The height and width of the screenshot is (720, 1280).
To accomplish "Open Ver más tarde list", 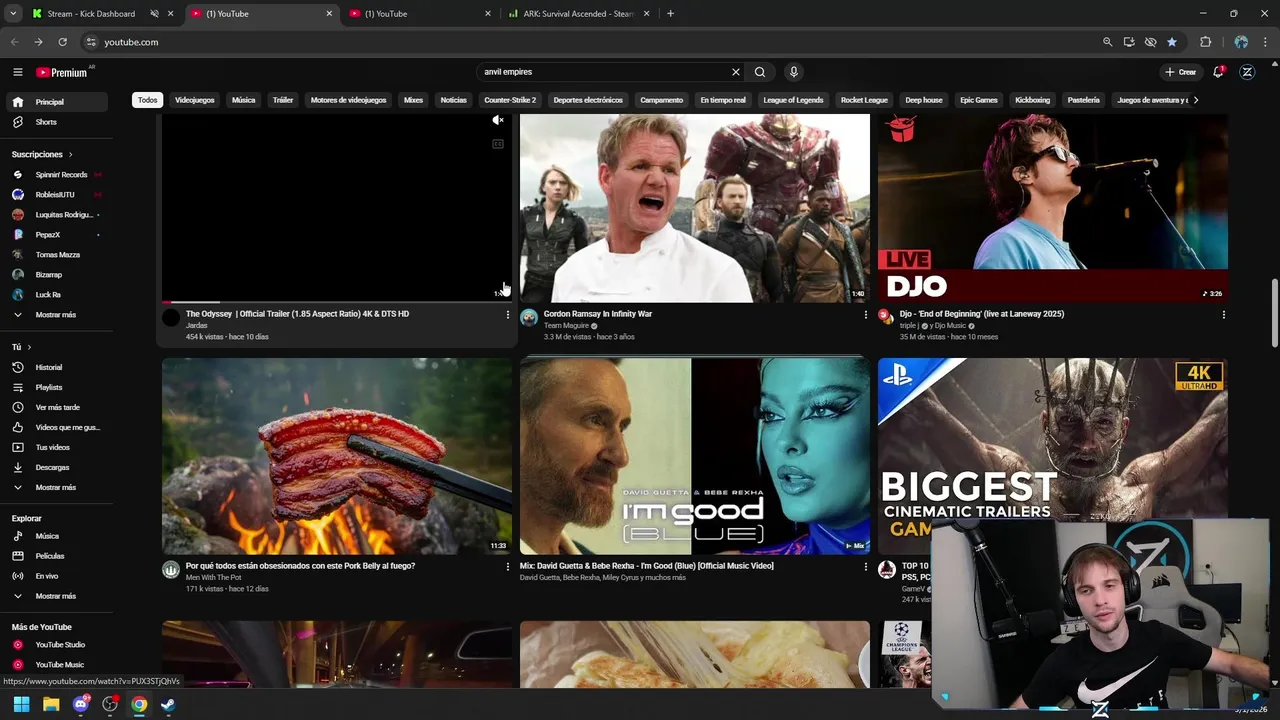I will pos(56,407).
